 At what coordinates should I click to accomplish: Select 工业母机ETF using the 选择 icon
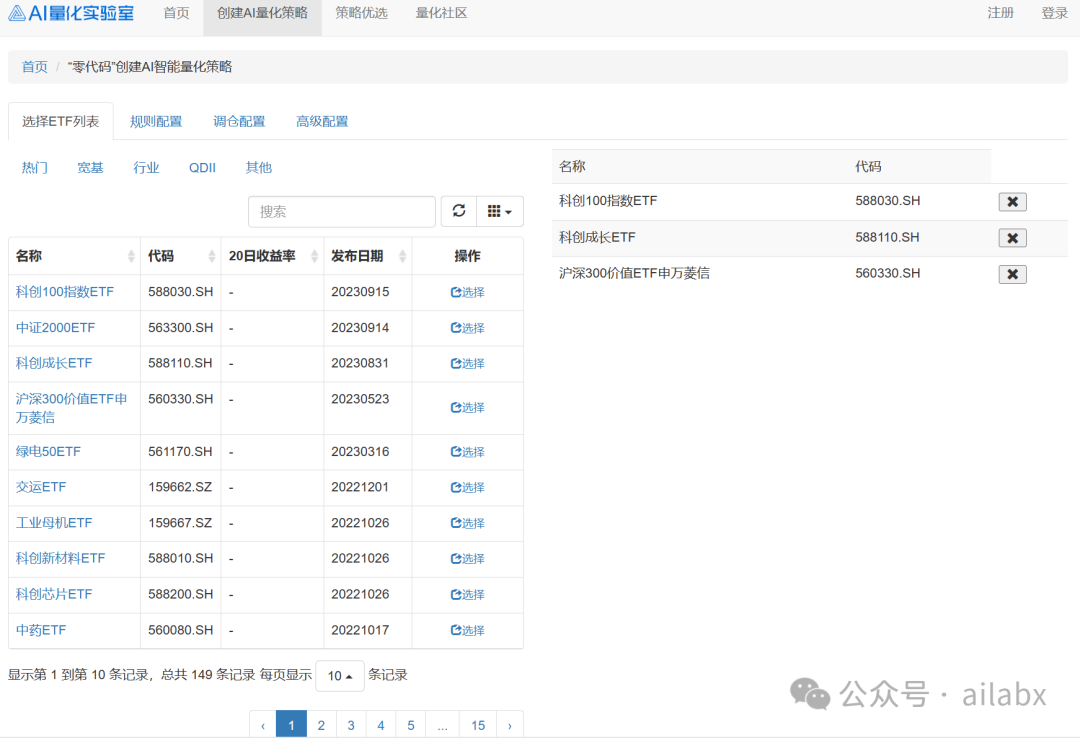pyautogui.click(x=467, y=523)
